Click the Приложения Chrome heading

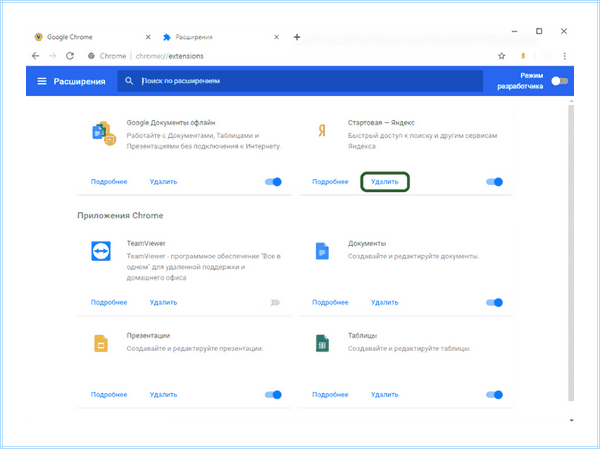coord(120,216)
